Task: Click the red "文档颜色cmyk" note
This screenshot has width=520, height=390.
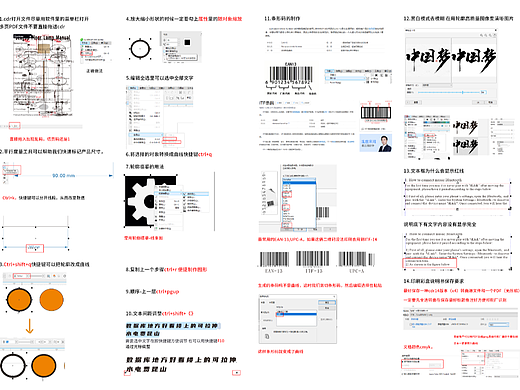Action: pos(418,347)
